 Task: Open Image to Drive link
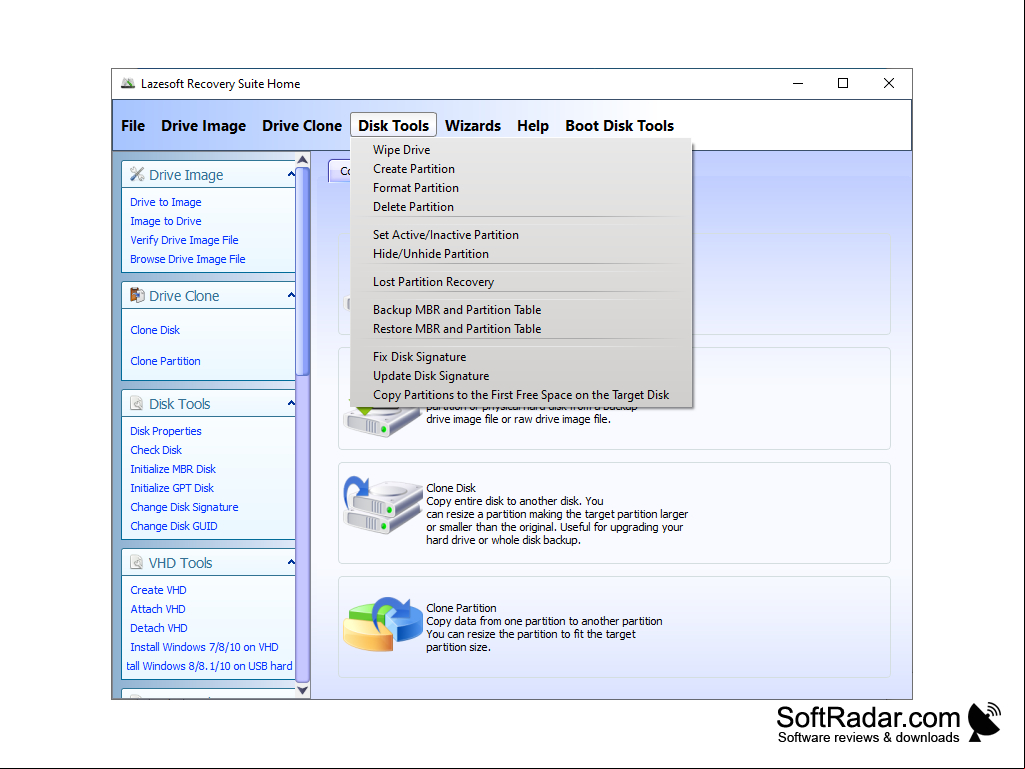165,221
